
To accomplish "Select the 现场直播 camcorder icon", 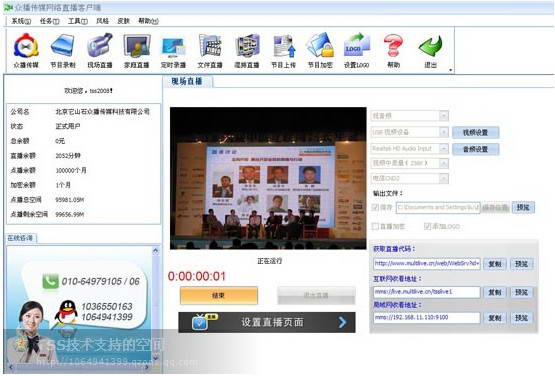I will (x=100, y=46).
